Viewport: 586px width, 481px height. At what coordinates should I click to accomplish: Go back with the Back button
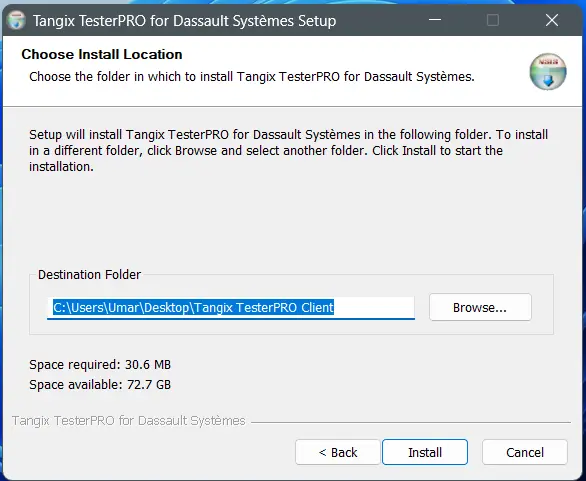[x=337, y=452]
